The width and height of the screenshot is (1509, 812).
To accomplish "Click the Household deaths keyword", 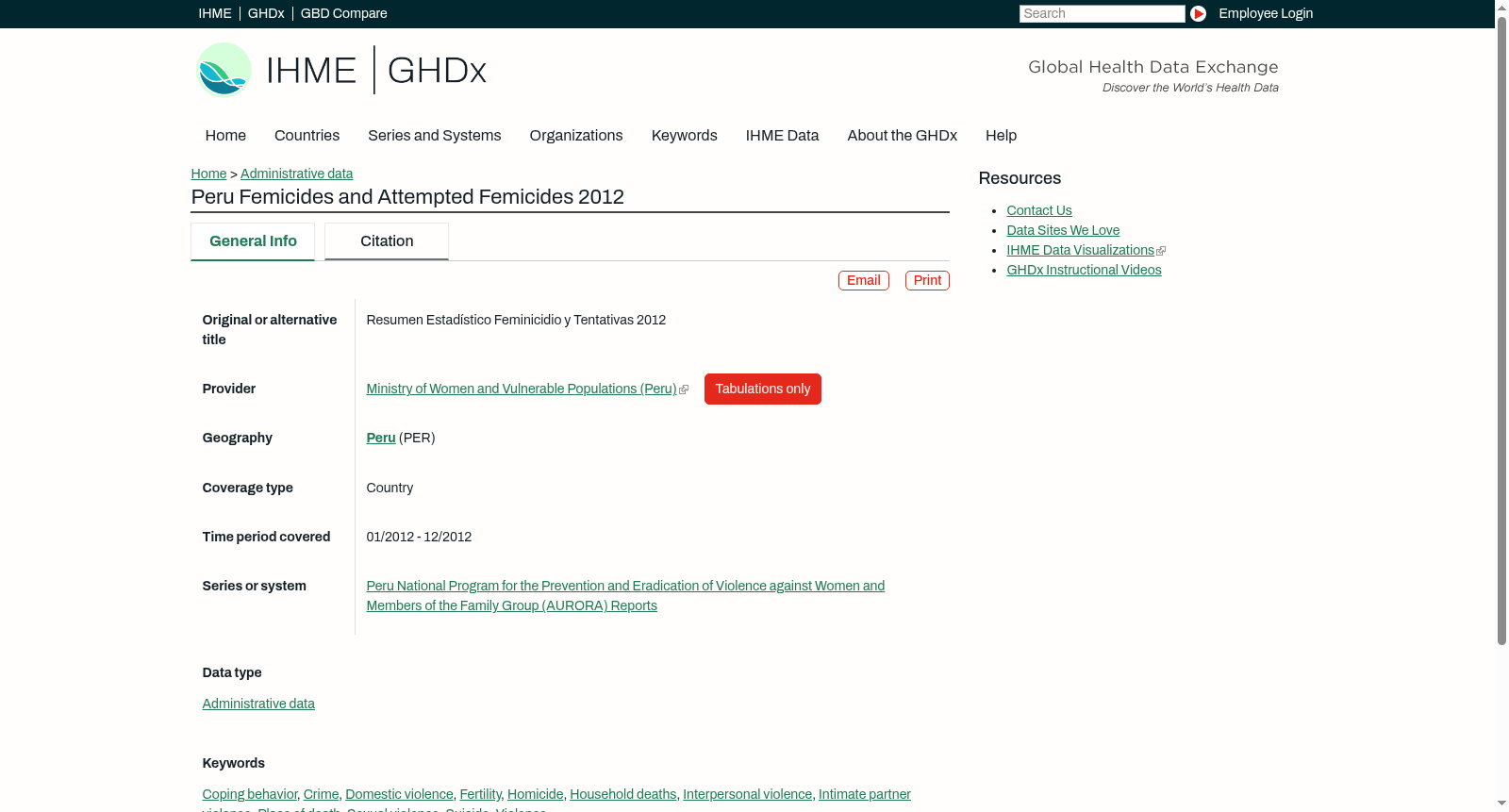I will point(622,794).
